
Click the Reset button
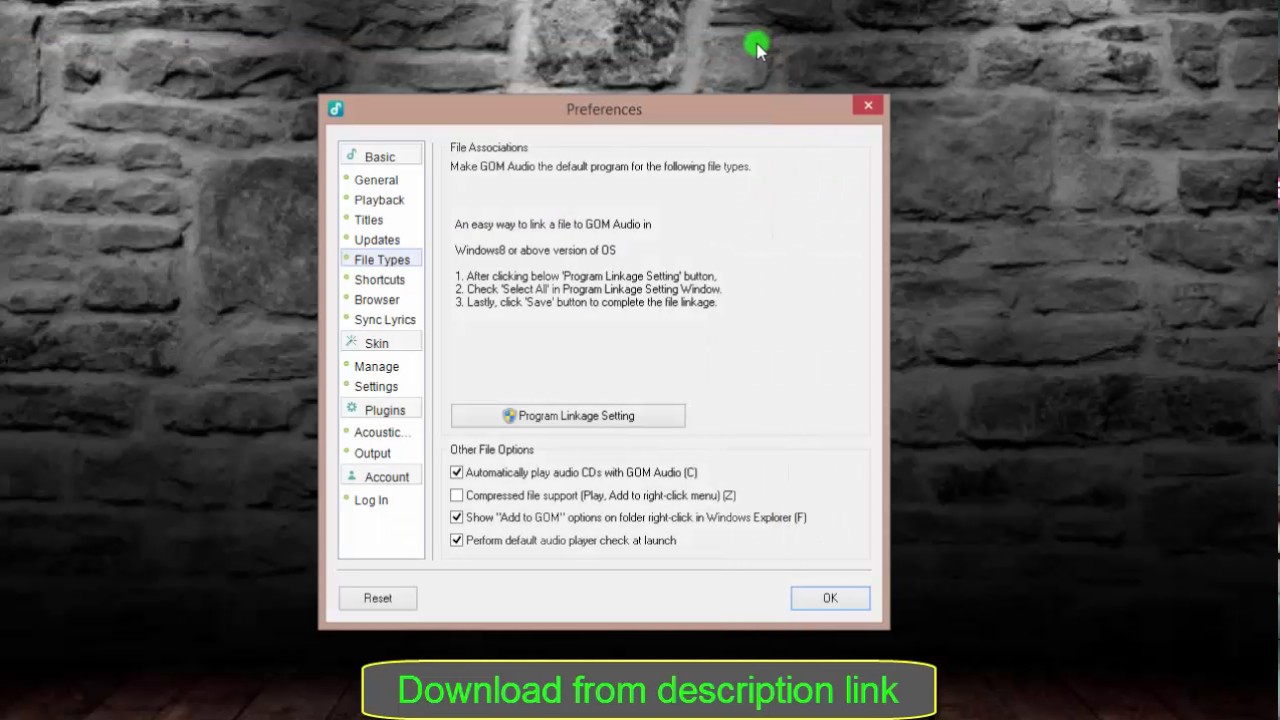pyautogui.click(x=378, y=598)
